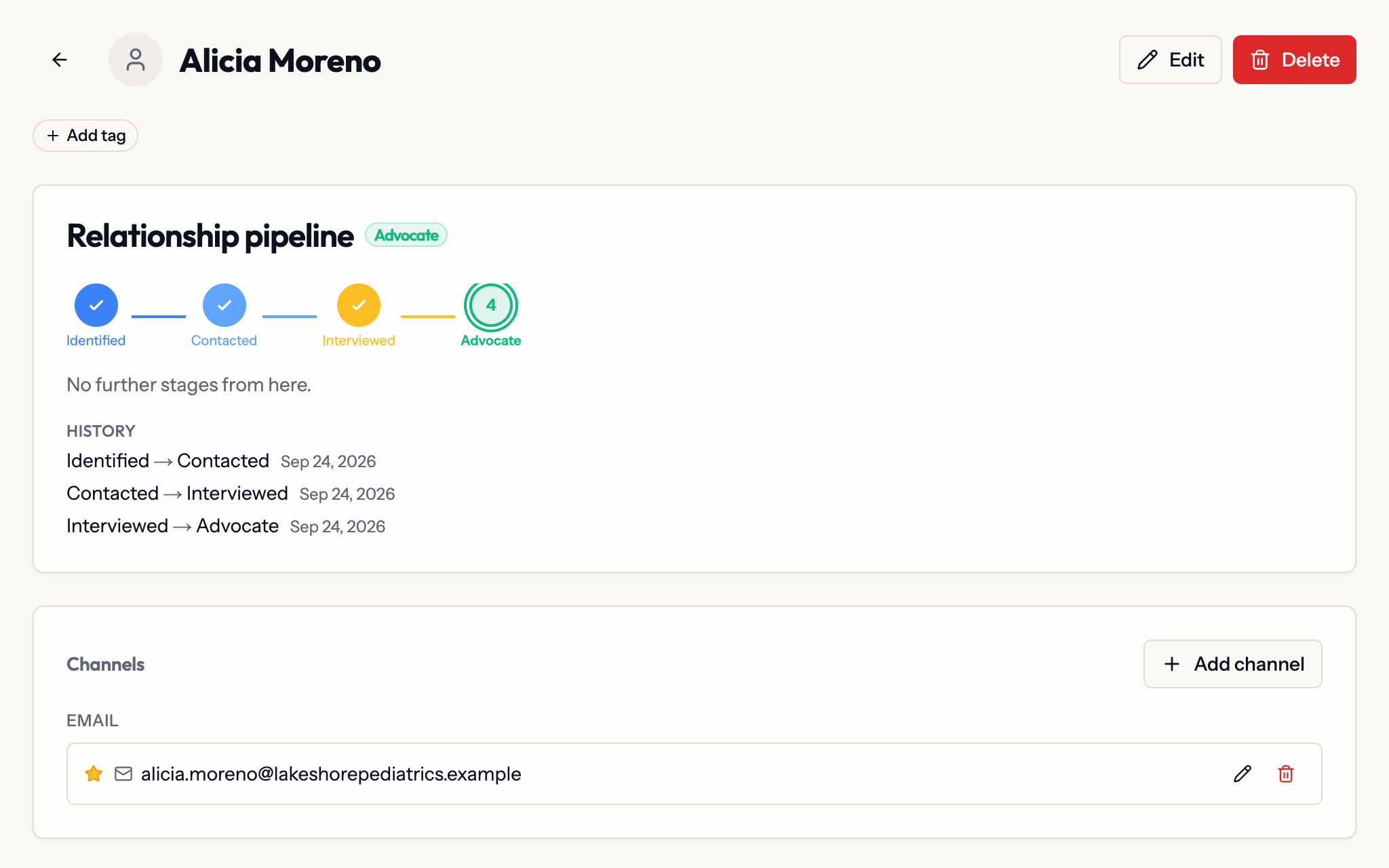Click the Identified → Contacted history entry
The image size is (1389, 868).
[221, 461]
